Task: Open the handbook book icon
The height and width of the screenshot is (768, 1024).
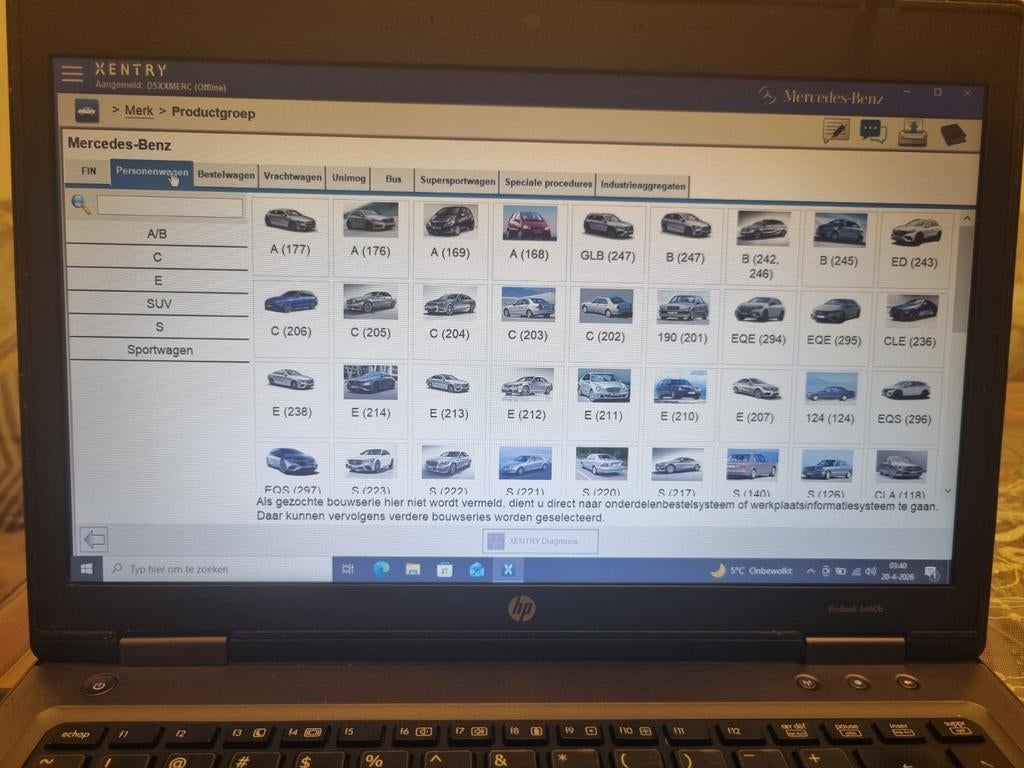Action: [953, 135]
